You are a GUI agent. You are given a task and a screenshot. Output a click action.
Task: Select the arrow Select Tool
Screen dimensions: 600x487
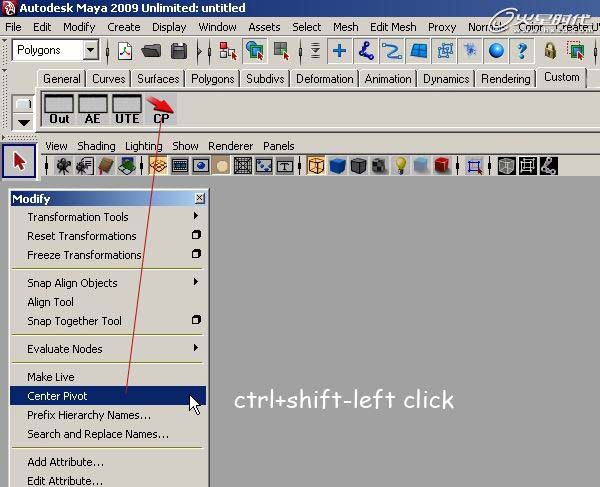click(x=19, y=161)
